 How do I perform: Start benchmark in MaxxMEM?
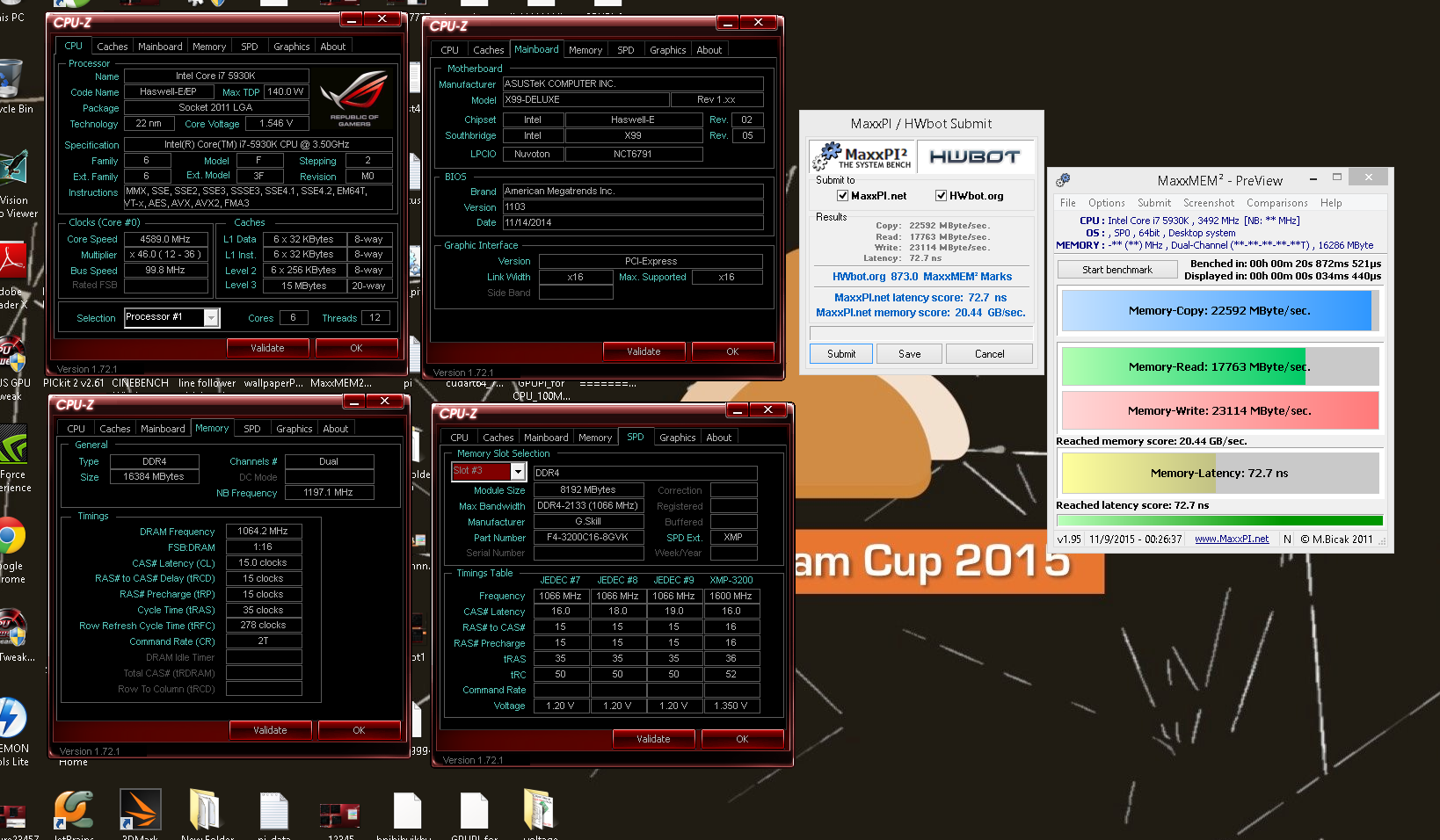[1117, 270]
